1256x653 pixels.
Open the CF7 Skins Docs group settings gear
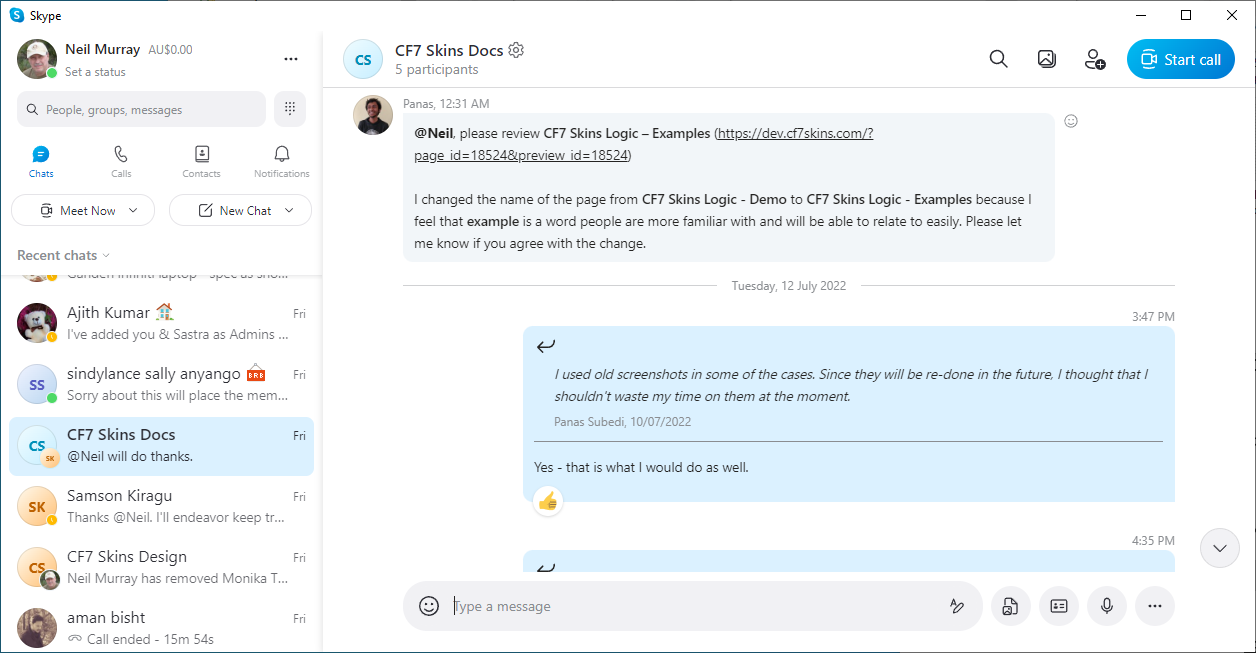pyautogui.click(x=516, y=50)
